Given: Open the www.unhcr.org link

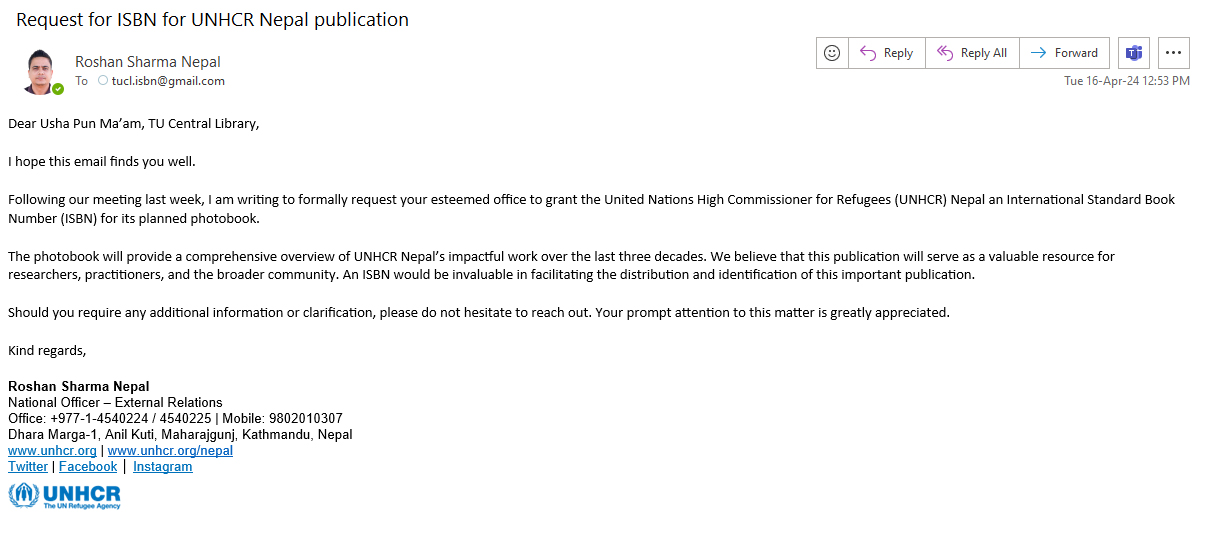Looking at the screenshot, I should (x=52, y=451).
